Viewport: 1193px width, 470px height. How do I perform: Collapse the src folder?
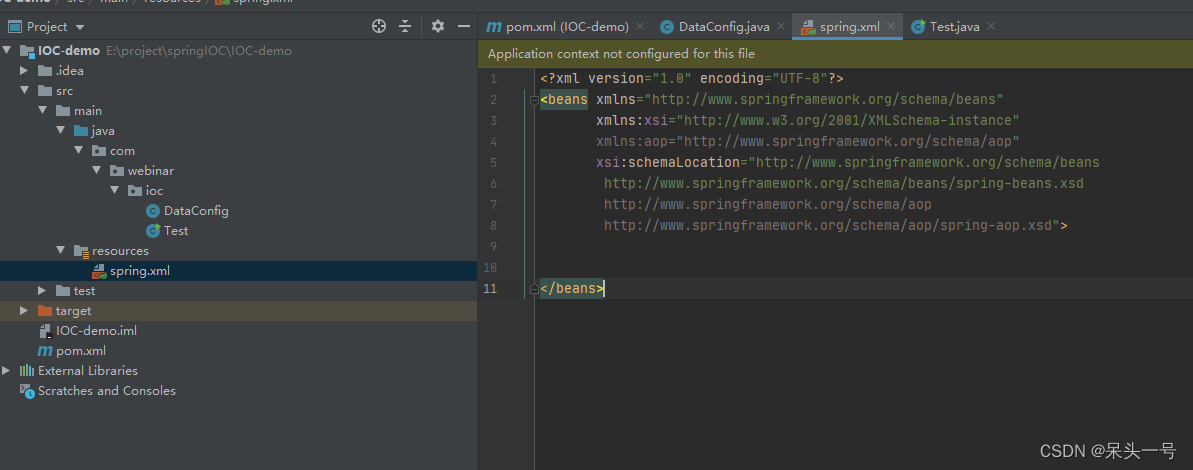point(24,91)
